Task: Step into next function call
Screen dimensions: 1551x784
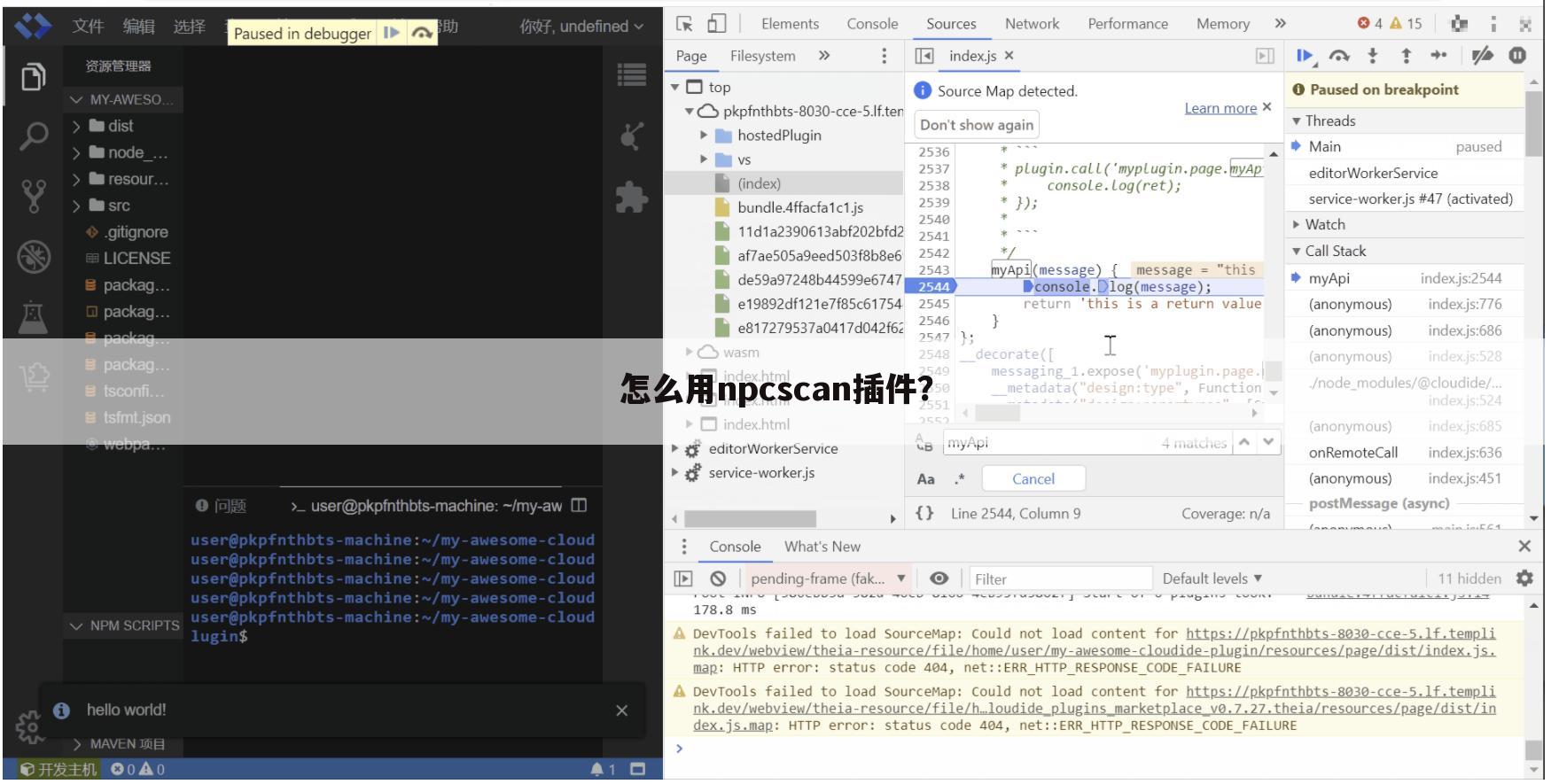Action: point(1372,56)
